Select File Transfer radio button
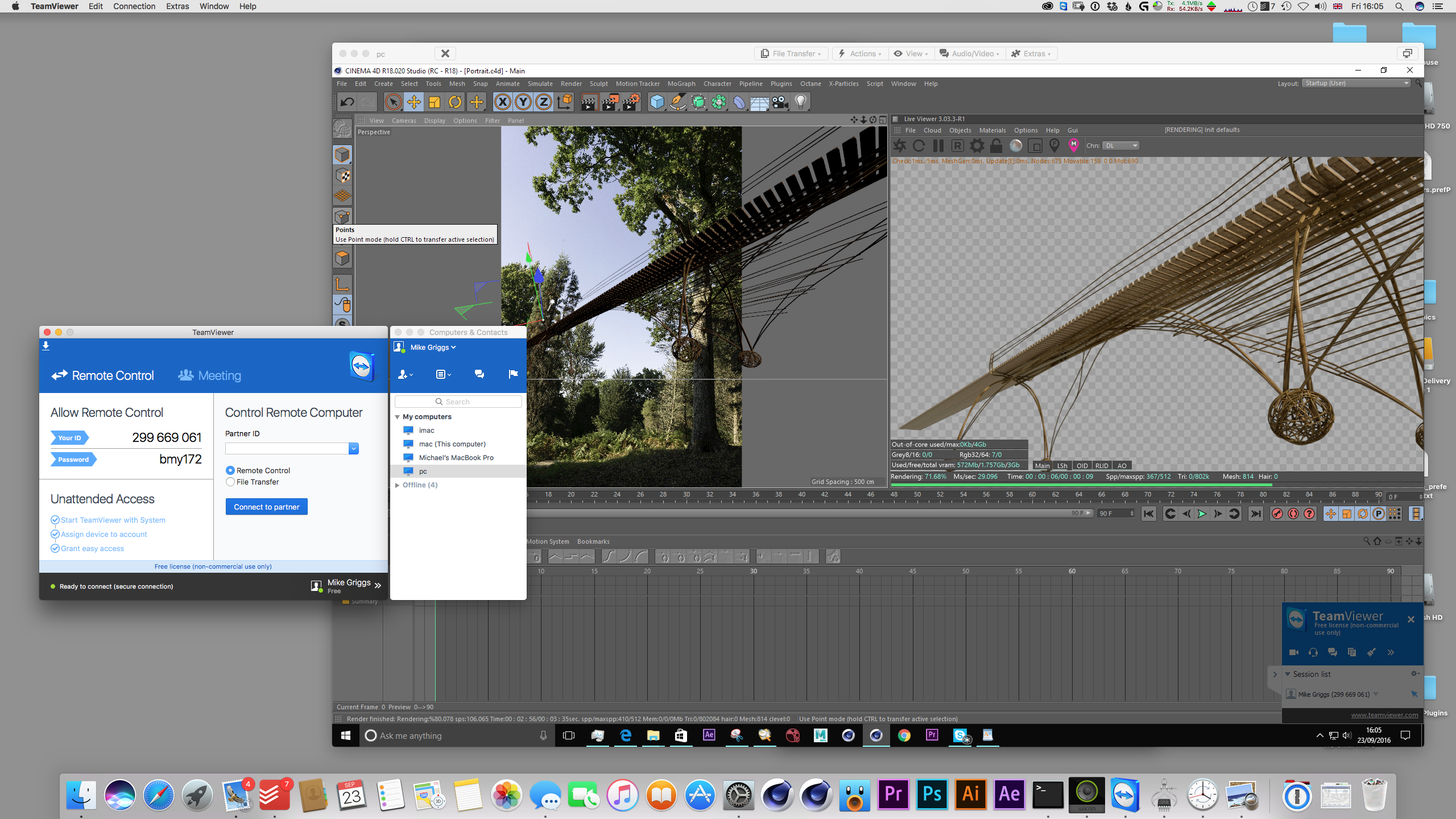Image resolution: width=1456 pixels, height=819 pixels. (230, 482)
